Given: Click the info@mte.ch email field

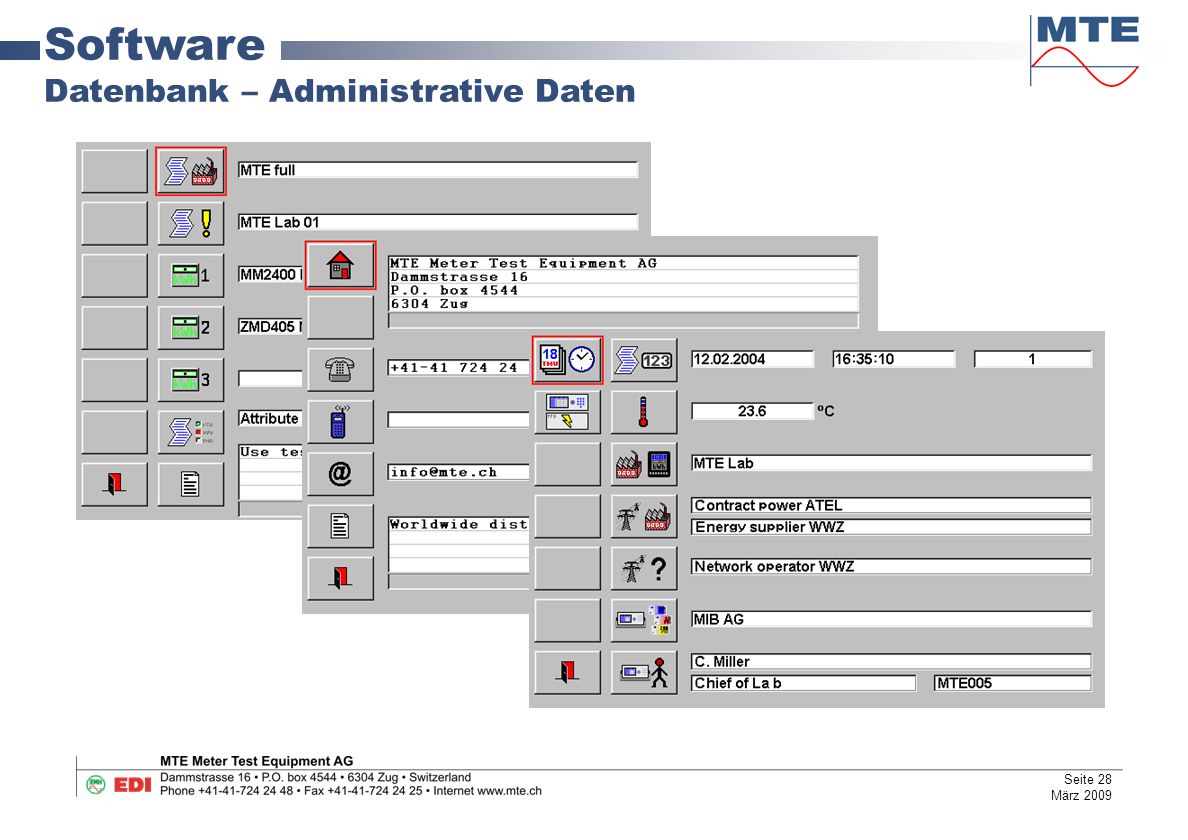Looking at the screenshot, I should pyautogui.click(x=458, y=473).
